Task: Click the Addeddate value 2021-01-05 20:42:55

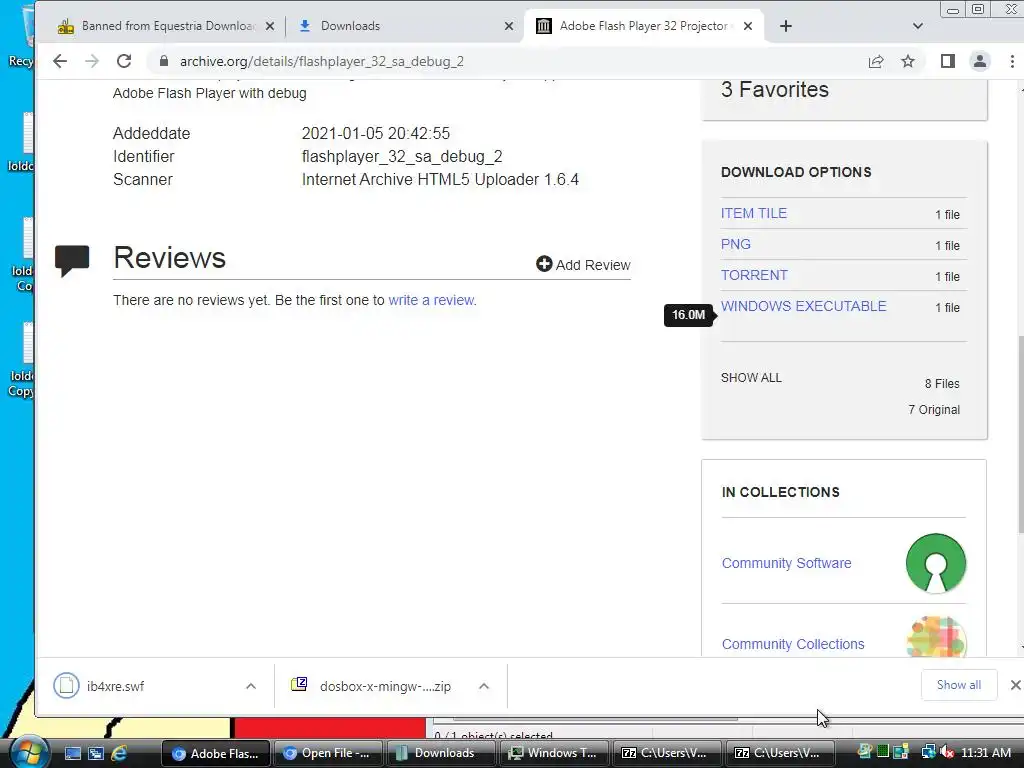Action: pyautogui.click(x=376, y=133)
